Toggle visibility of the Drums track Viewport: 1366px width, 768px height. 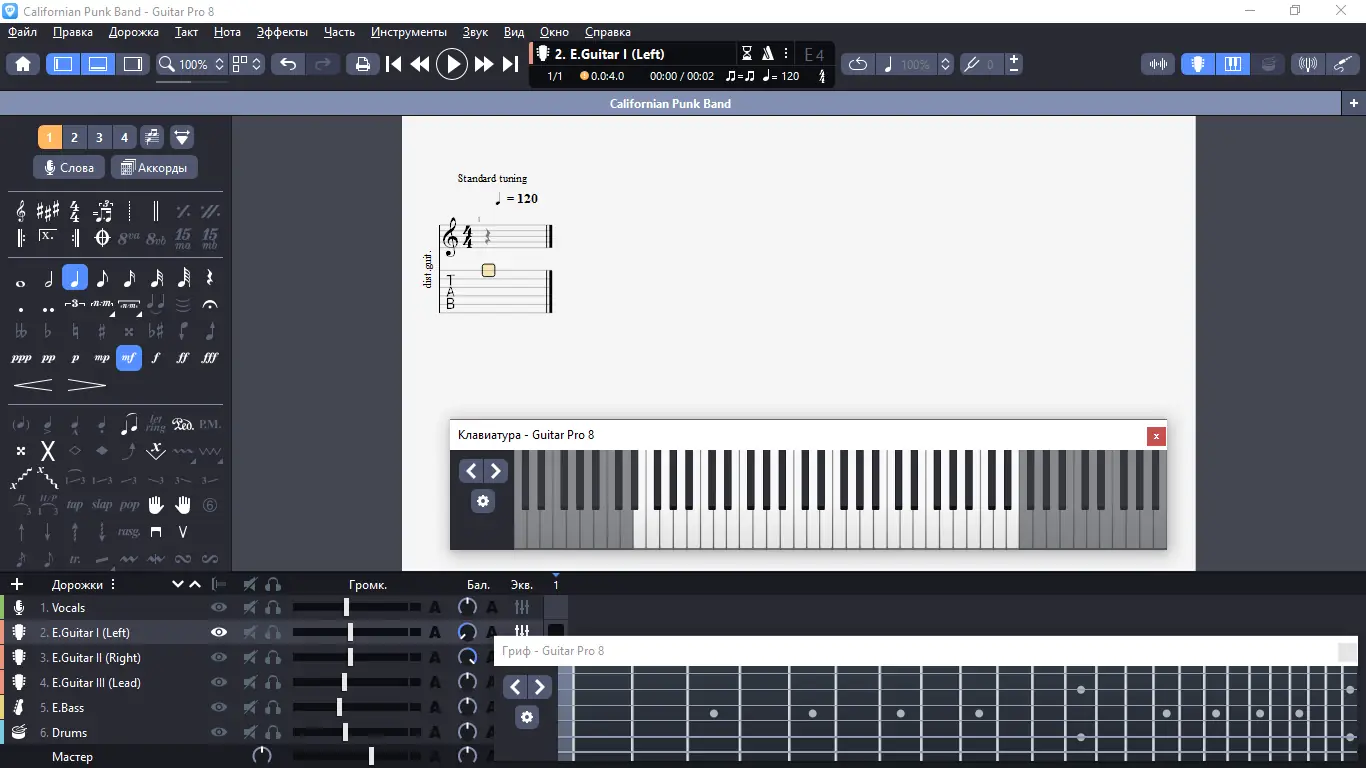click(219, 732)
